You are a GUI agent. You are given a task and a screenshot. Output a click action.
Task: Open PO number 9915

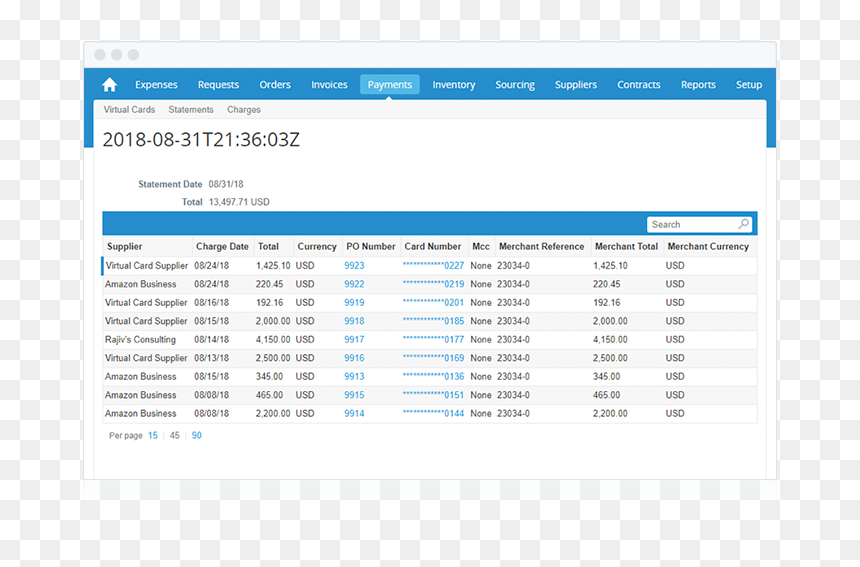coord(354,395)
